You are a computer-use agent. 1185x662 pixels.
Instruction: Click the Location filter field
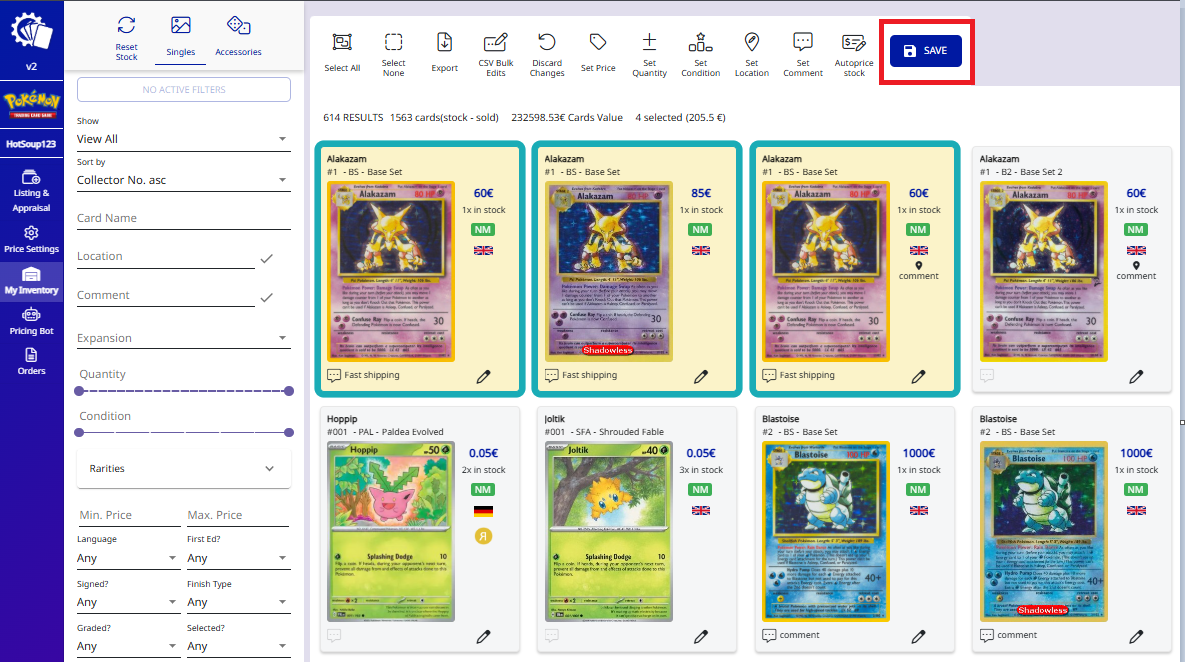tap(166, 256)
